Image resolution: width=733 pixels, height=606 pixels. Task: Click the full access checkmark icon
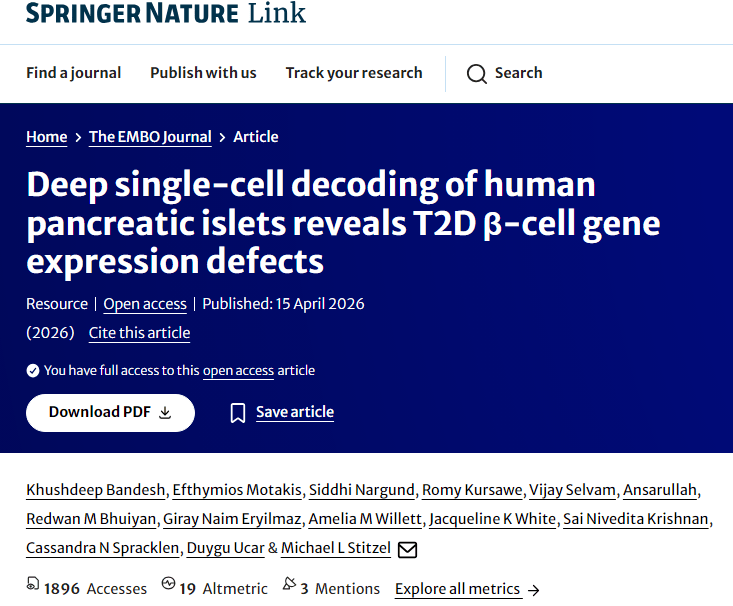(33, 371)
